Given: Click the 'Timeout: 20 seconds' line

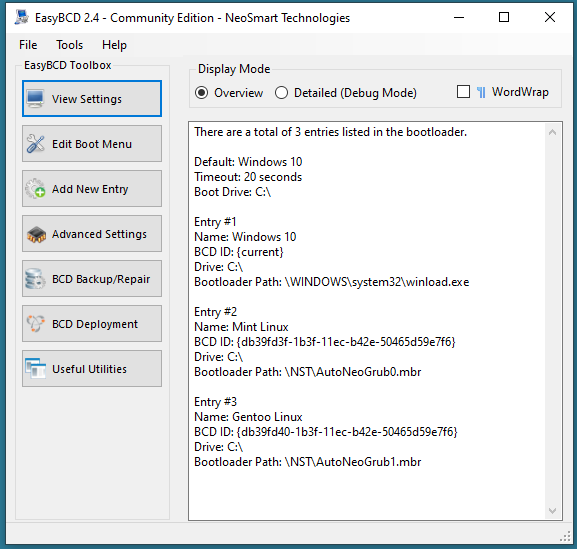Looking at the screenshot, I should (248, 177).
